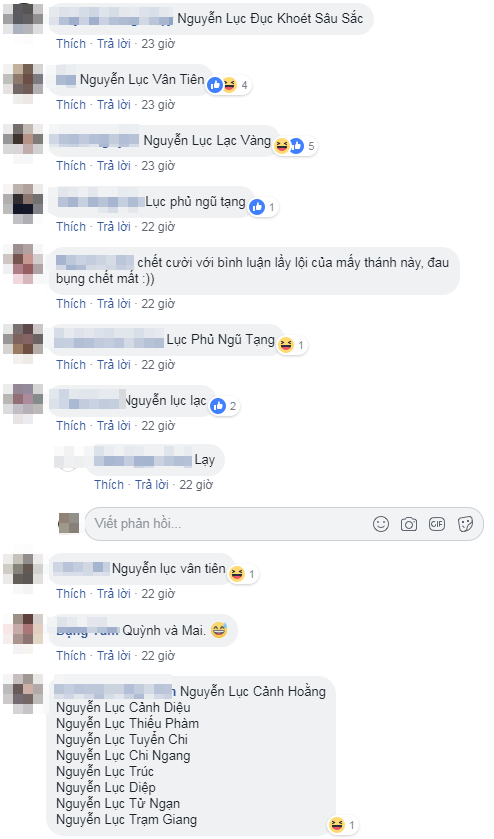
Task: View haha reaction on Nguyễn Lục Trạm Giang comment
Action: coord(343,825)
